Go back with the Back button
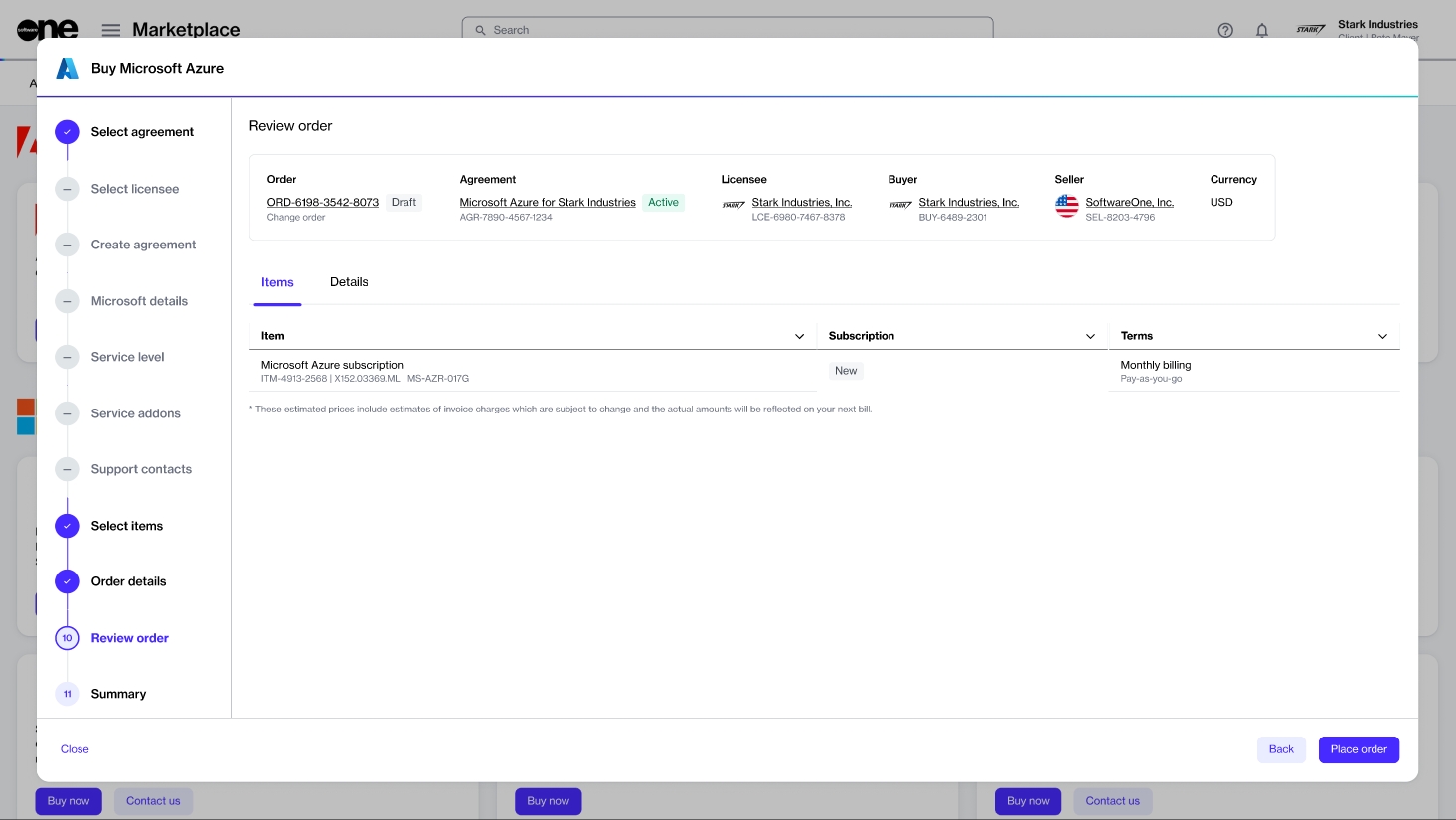The image size is (1456, 820). tap(1281, 749)
